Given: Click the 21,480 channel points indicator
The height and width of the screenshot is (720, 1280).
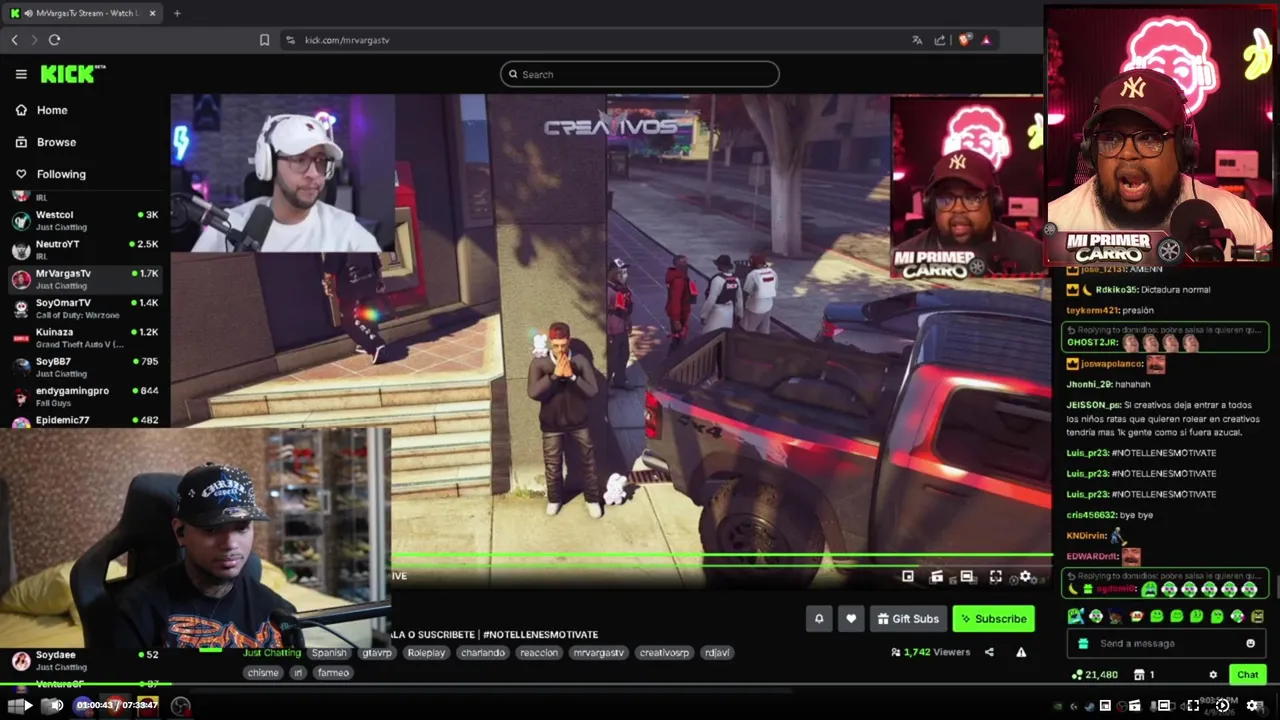Looking at the screenshot, I should coord(1095,675).
